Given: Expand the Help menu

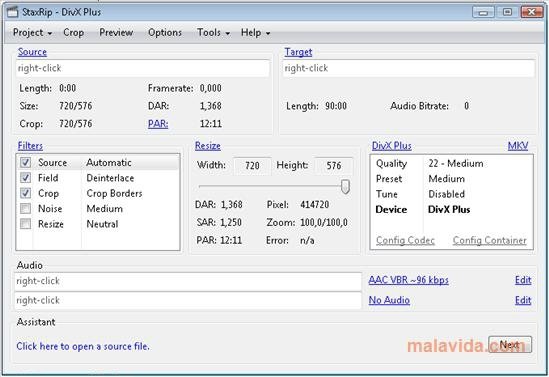Looking at the screenshot, I should [x=256, y=33].
